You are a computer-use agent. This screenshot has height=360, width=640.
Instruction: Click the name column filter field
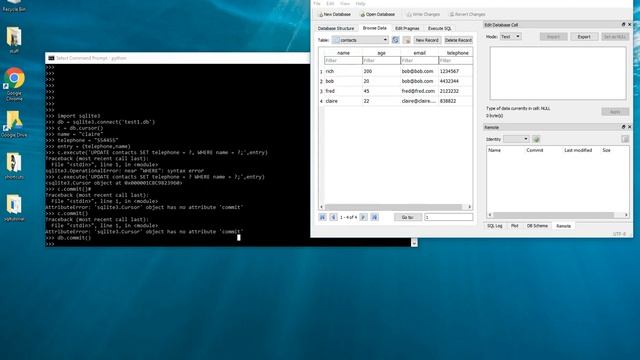pyautogui.click(x=343, y=60)
